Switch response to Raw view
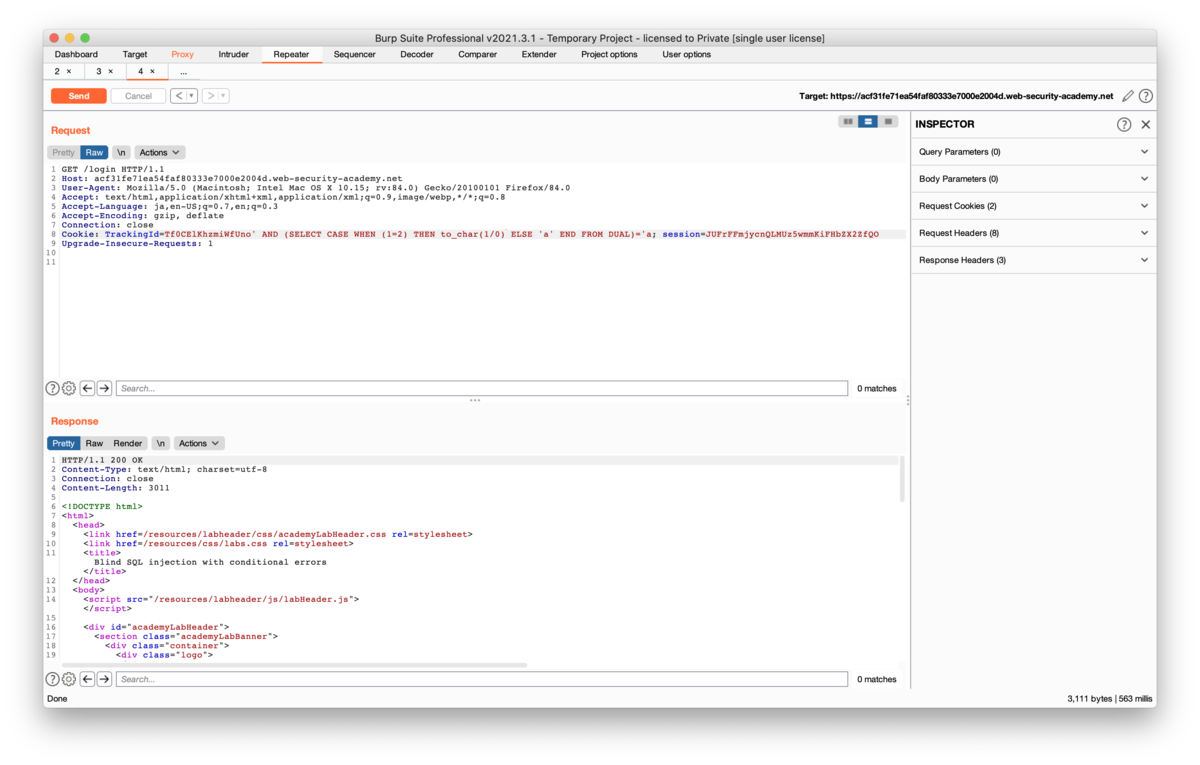This screenshot has width=1200, height=765. [x=94, y=443]
